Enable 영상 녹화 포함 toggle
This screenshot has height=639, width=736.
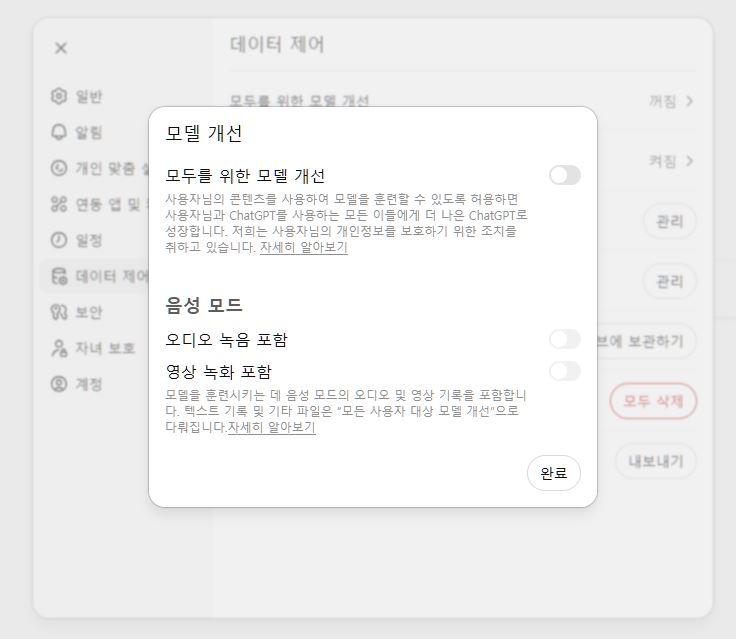(564, 372)
